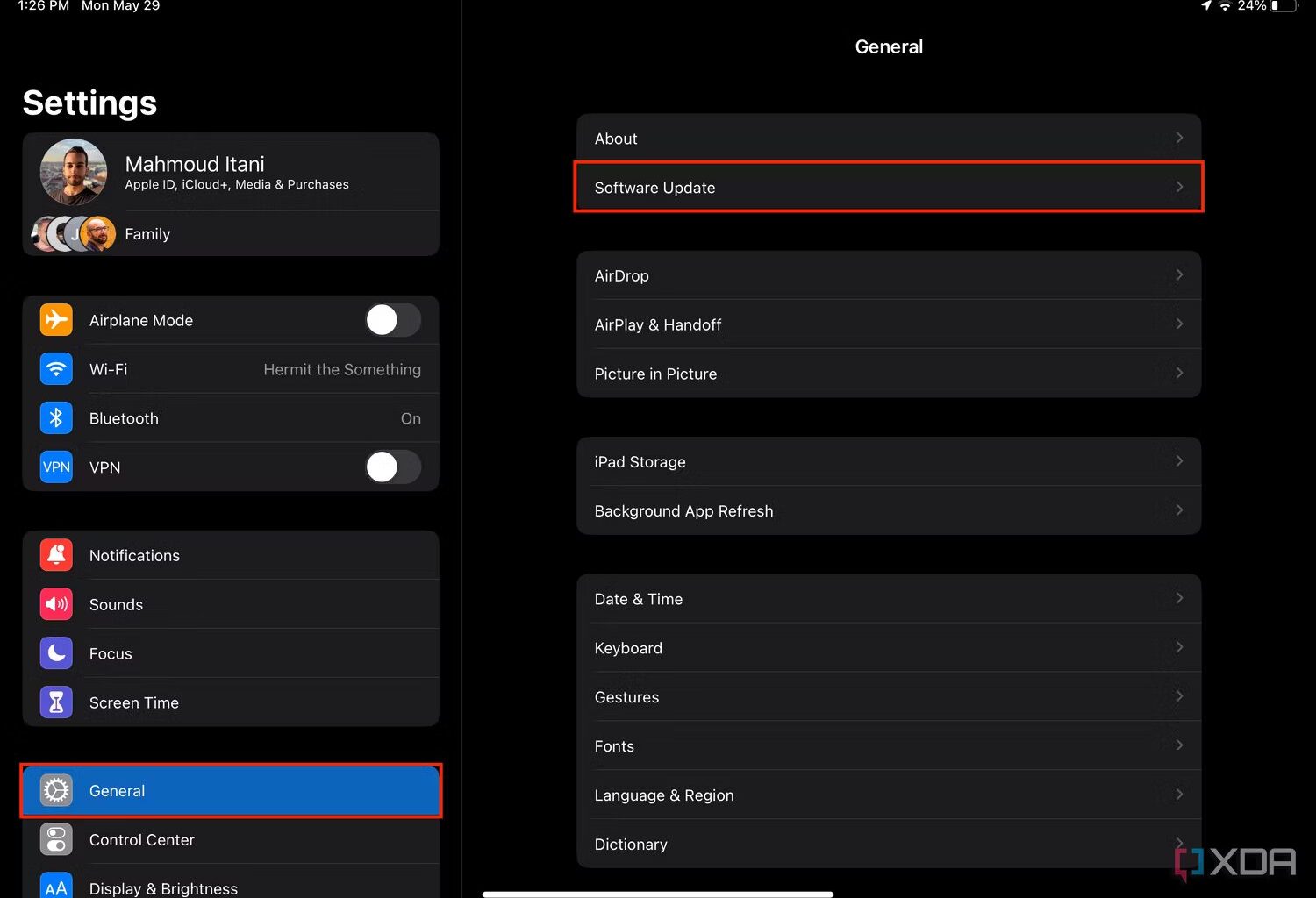This screenshot has height=898, width=1316.
Task: Open AirPlay & Handoff chevron
Action: (1179, 324)
